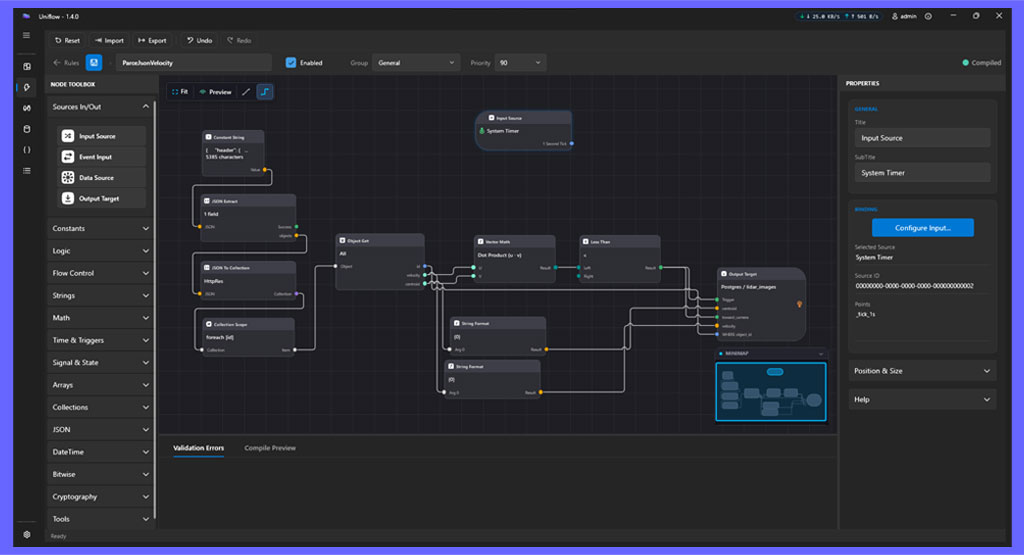Open the admin user account
The width and height of the screenshot is (1024, 555).
pyautogui.click(x=904, y=16)
